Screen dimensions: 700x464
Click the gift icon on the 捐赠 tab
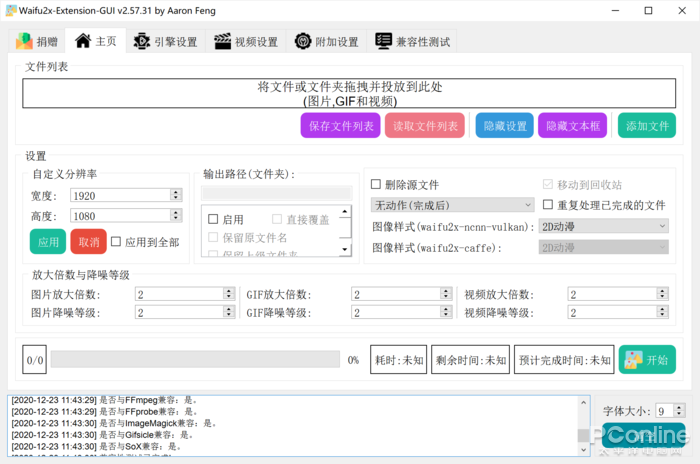click(24, 41)
